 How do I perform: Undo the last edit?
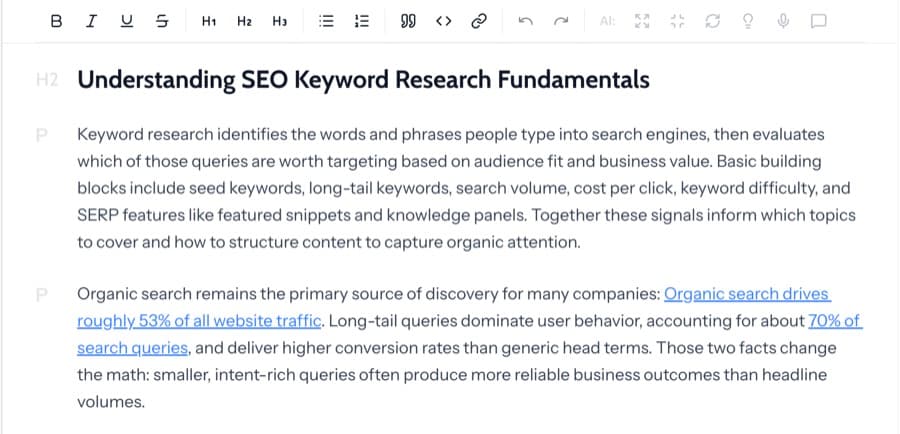click(x=525, y=20)
